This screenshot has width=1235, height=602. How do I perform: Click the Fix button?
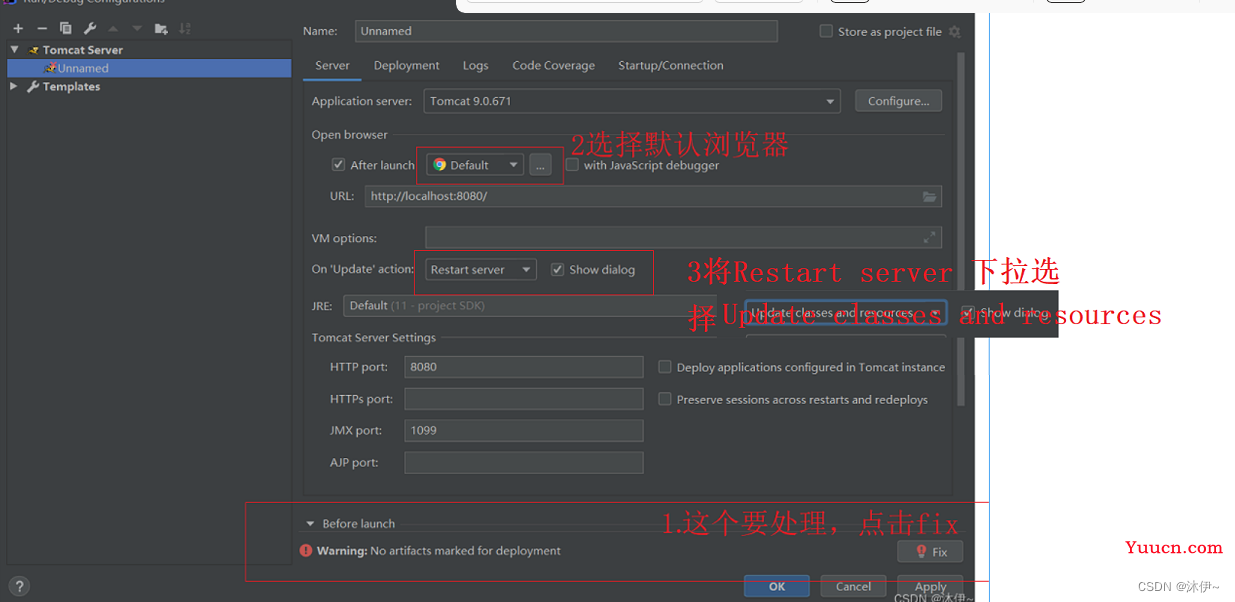point(930,552)
